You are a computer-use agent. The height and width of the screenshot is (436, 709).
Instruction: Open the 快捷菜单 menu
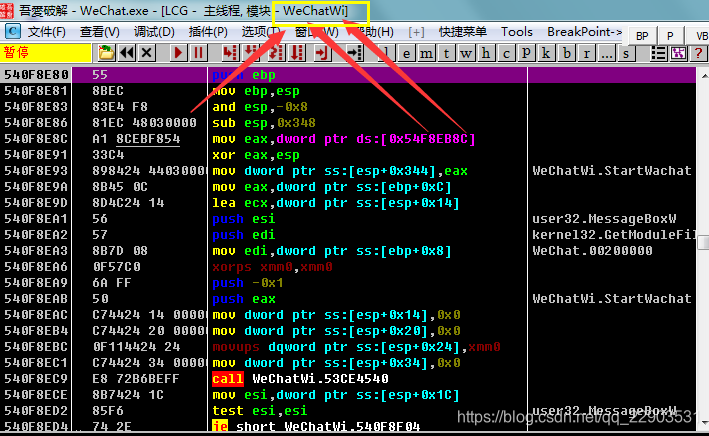(x=463, y=32)
